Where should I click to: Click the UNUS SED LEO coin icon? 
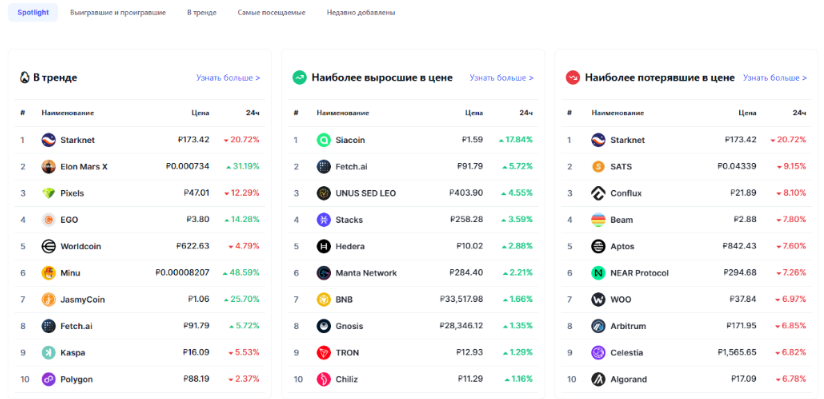pos(323,193)
